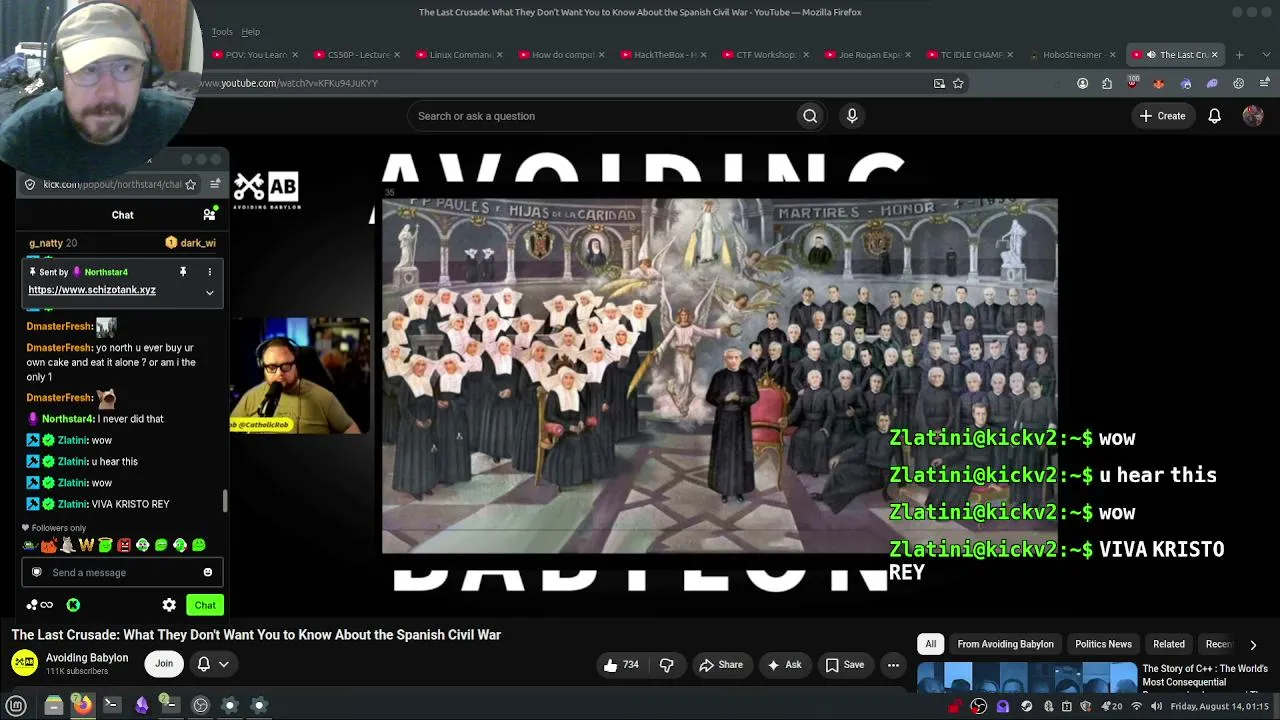Open the Firefox extensions puzzle icon

tap(1107, 83)
